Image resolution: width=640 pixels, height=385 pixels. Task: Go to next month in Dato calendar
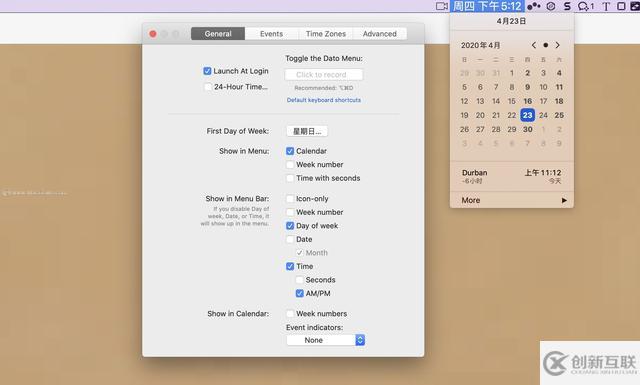[x=558, y=45]
